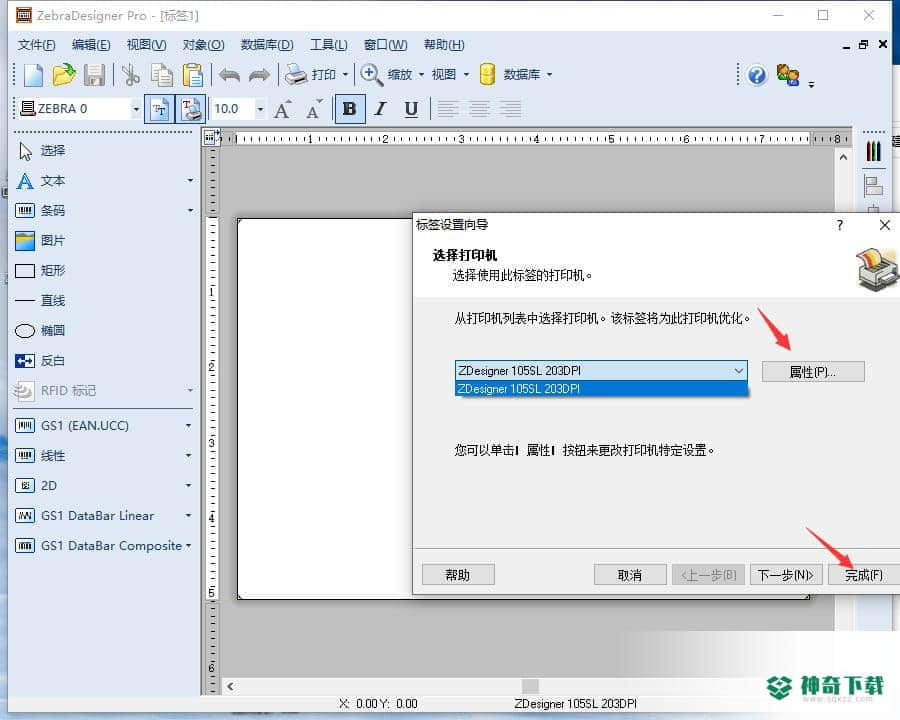Click the color pencils icon on right panel
This screenshot has height=720, width=900.
pos(873,151)
